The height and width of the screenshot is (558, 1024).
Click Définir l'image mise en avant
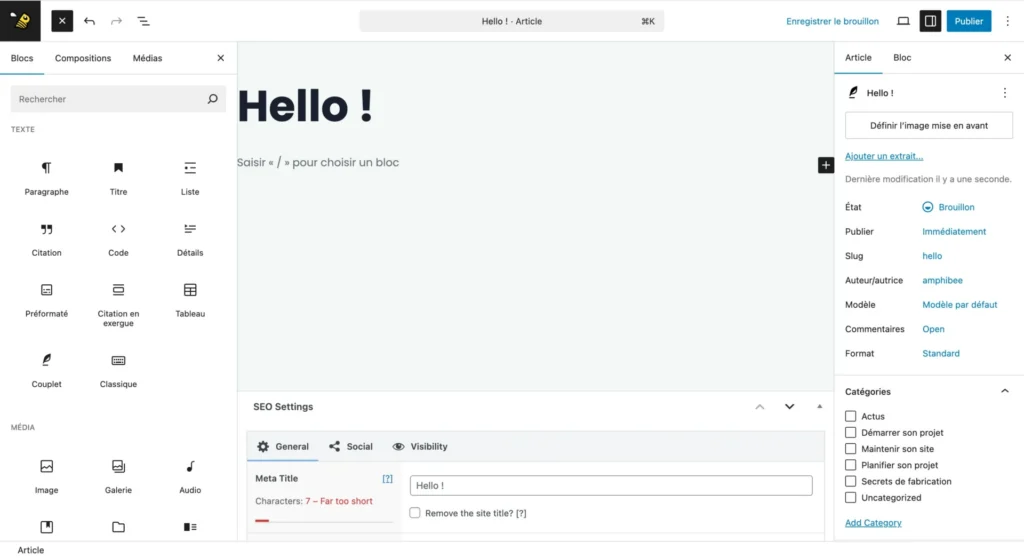[929, 125]
